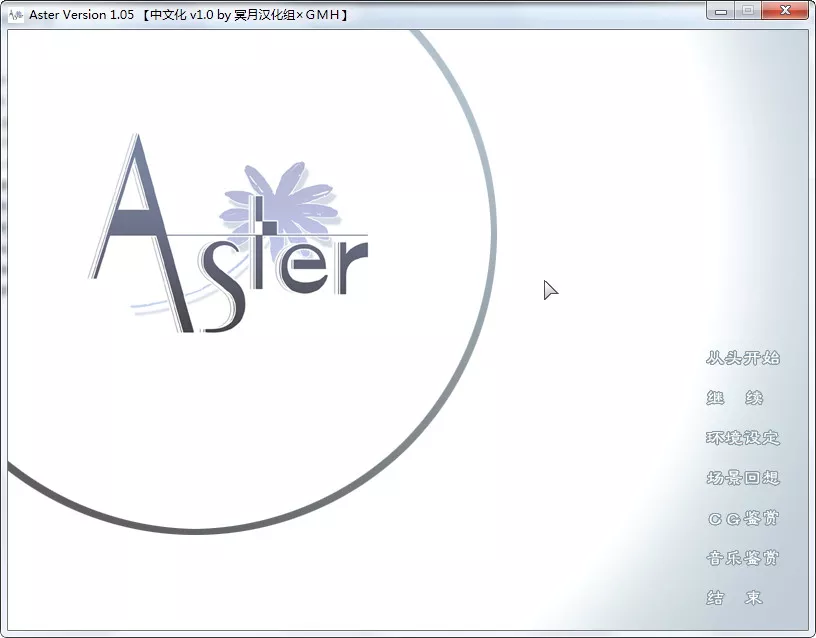Exit the game using 结束
Screen dimensions: 816x638
coord(734,597)
